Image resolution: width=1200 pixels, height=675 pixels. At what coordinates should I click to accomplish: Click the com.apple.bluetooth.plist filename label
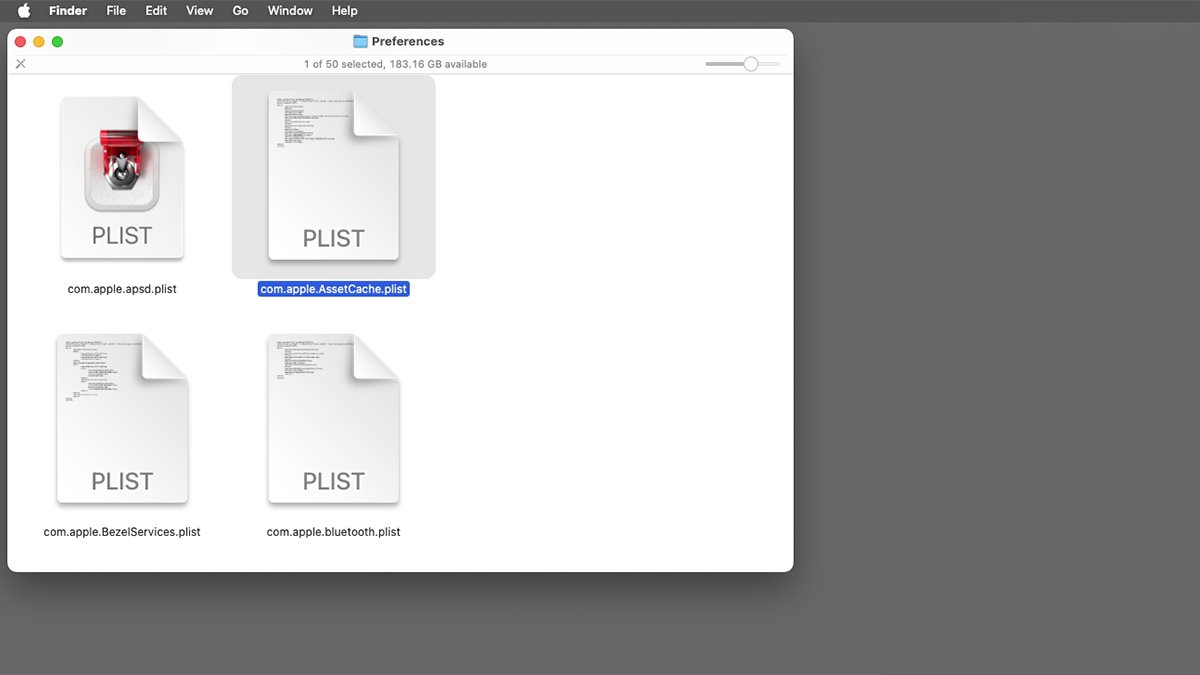[x=333, y=532]
